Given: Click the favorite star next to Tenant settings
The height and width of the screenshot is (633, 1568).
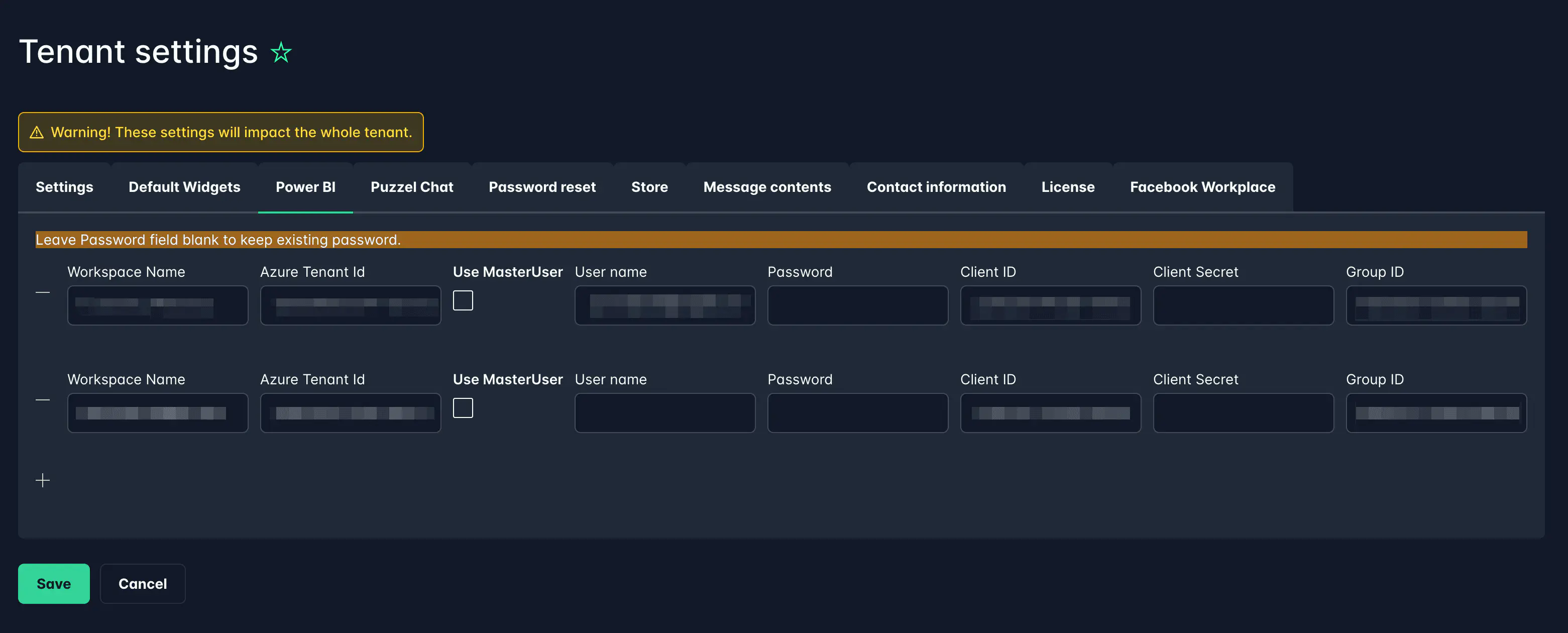Looking at the screenshot, I should [281, 52].
